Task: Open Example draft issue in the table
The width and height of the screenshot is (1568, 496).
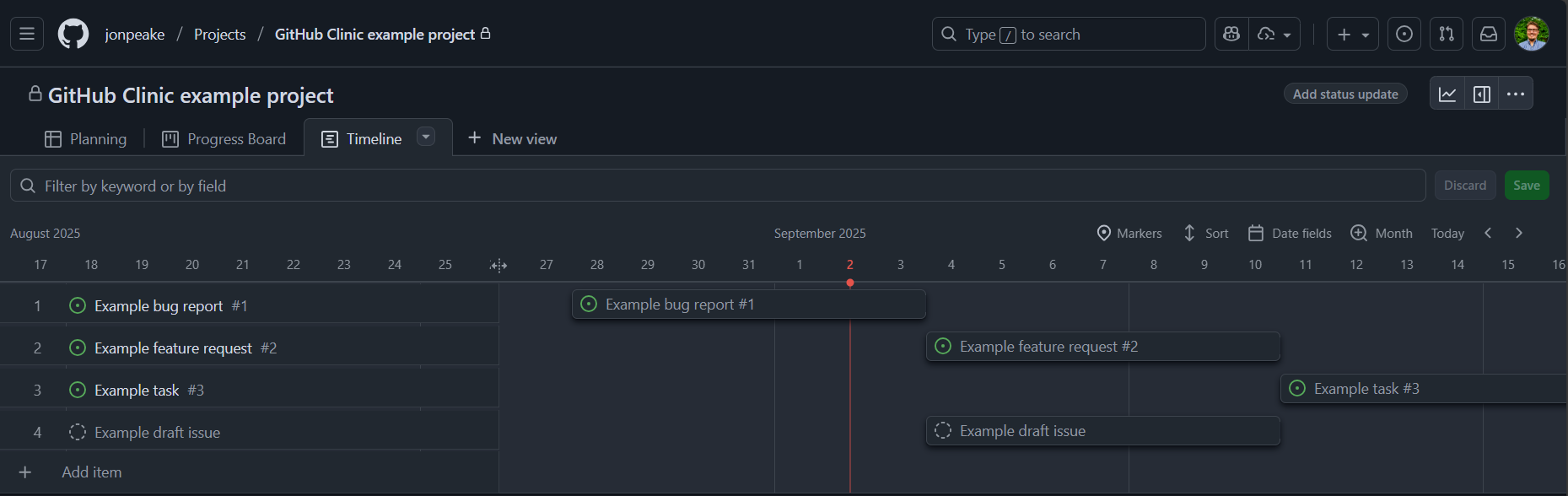Action: [x=157, y=433]
